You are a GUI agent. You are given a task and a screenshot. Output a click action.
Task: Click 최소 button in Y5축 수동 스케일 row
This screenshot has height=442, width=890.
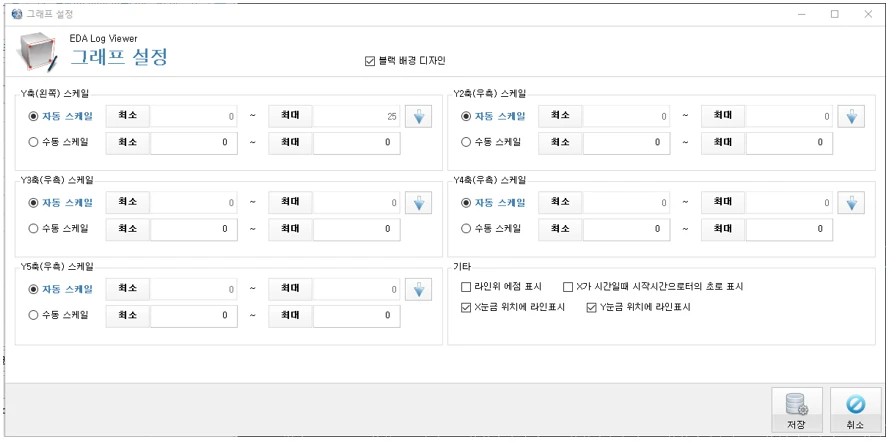click(x=128, y=316)
